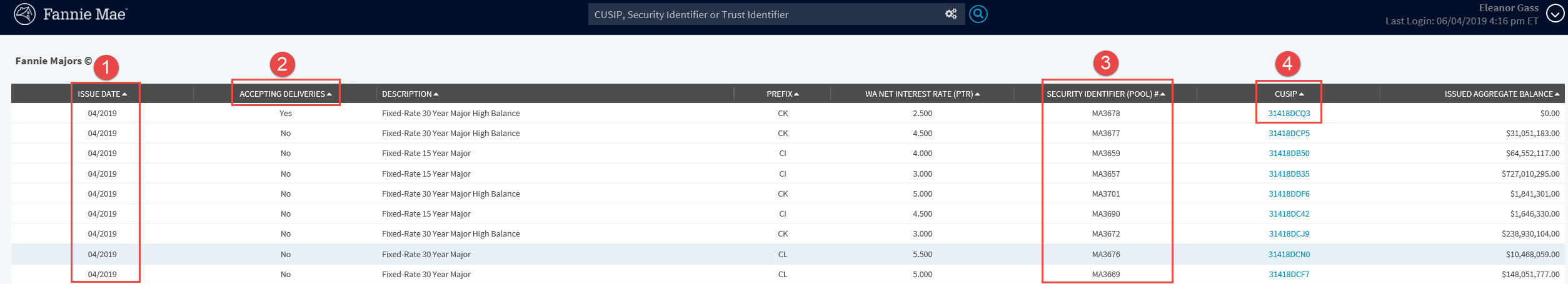Expand the user account chevron menu
Screen dimensions: 1568x284
[x=1554, y=13]
